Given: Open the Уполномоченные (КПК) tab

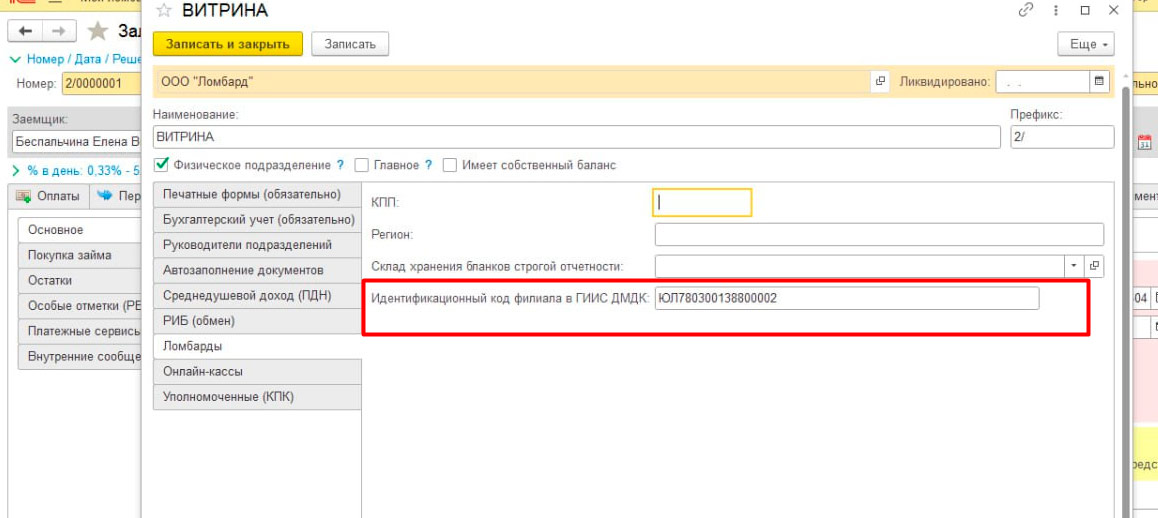Looking at the screenshot, I should [257, 397].
